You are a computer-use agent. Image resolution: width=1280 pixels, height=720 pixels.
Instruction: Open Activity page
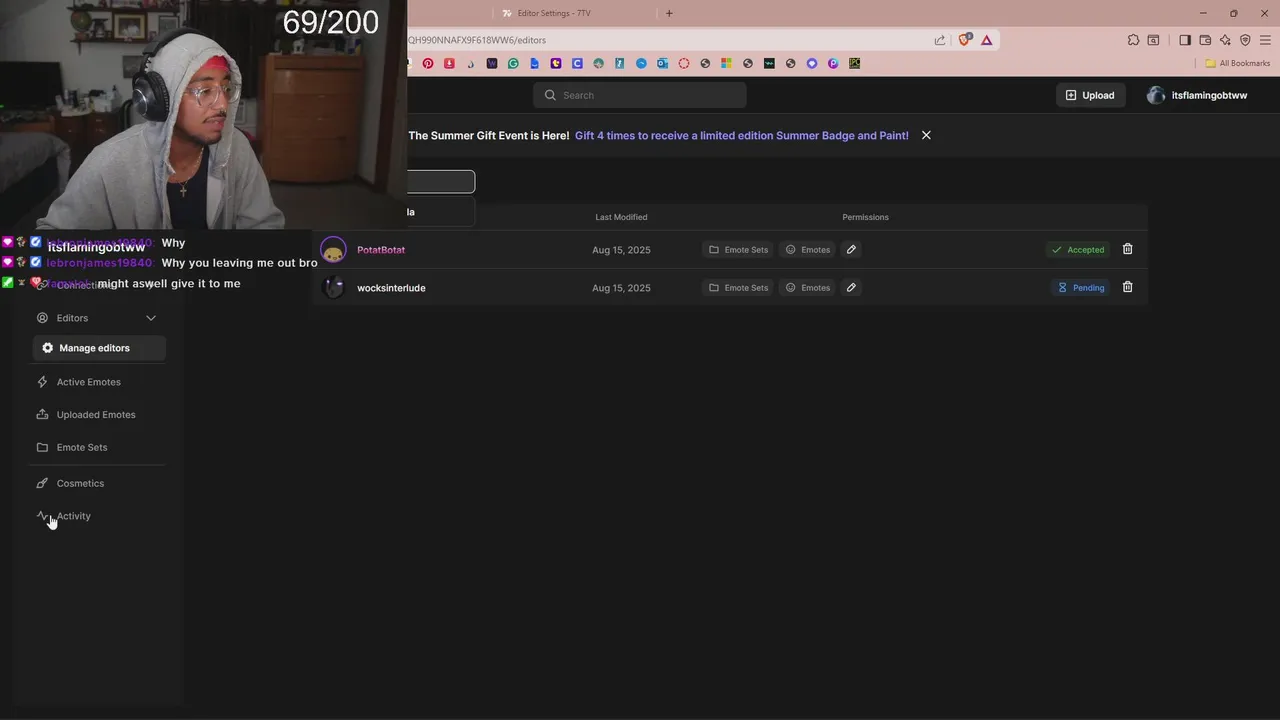click(73, 516)
